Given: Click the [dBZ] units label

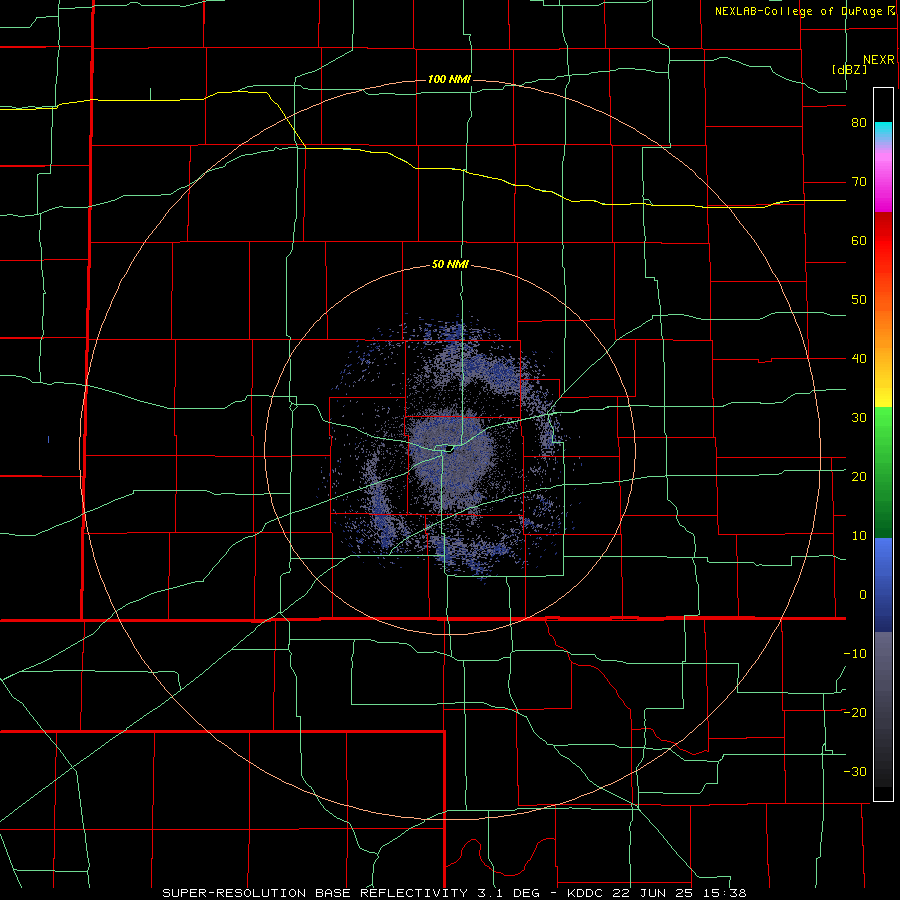Looking at the screenshot, I should pos(849,69).
